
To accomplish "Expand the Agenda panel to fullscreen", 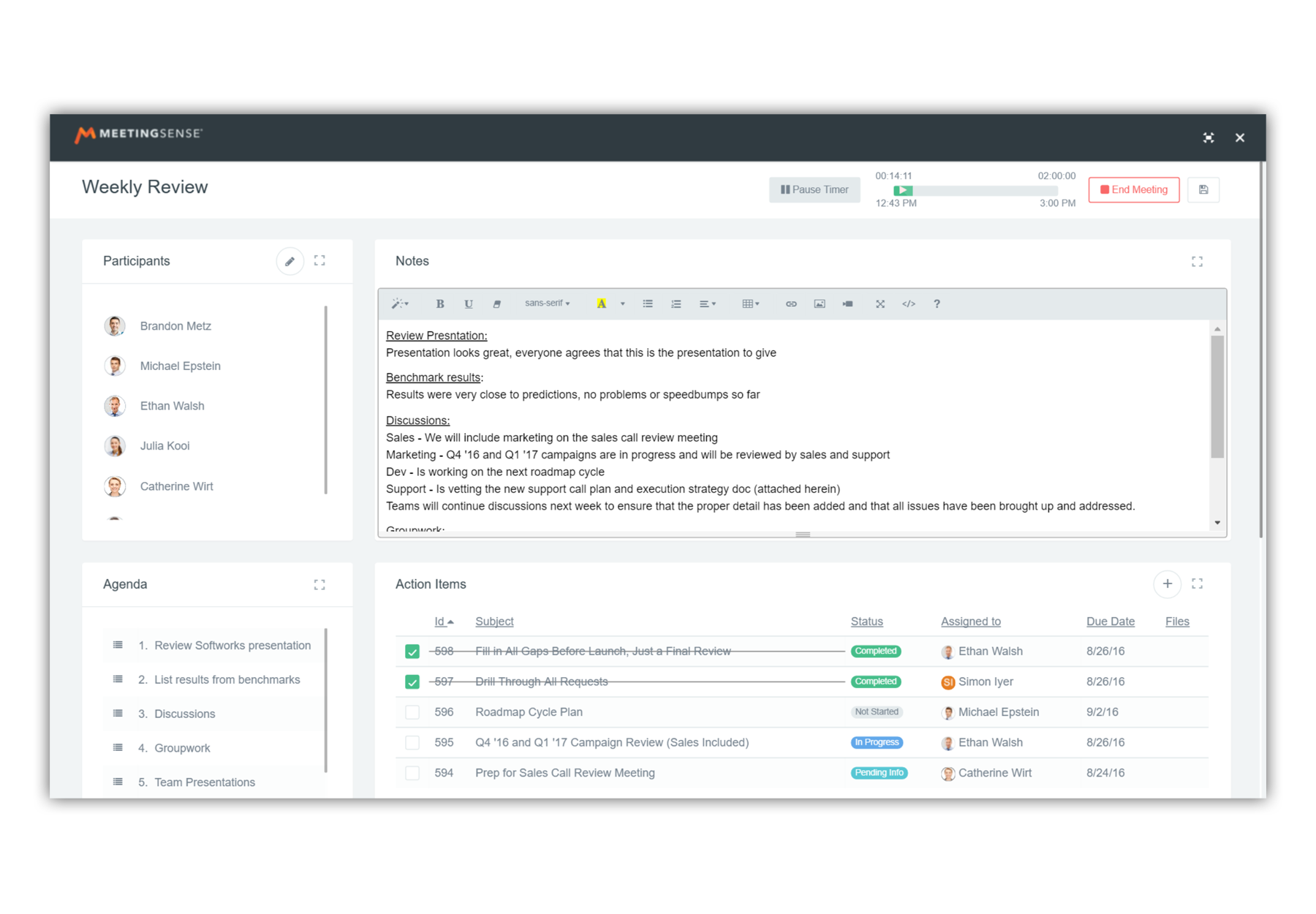I will [x=319, y=584].
